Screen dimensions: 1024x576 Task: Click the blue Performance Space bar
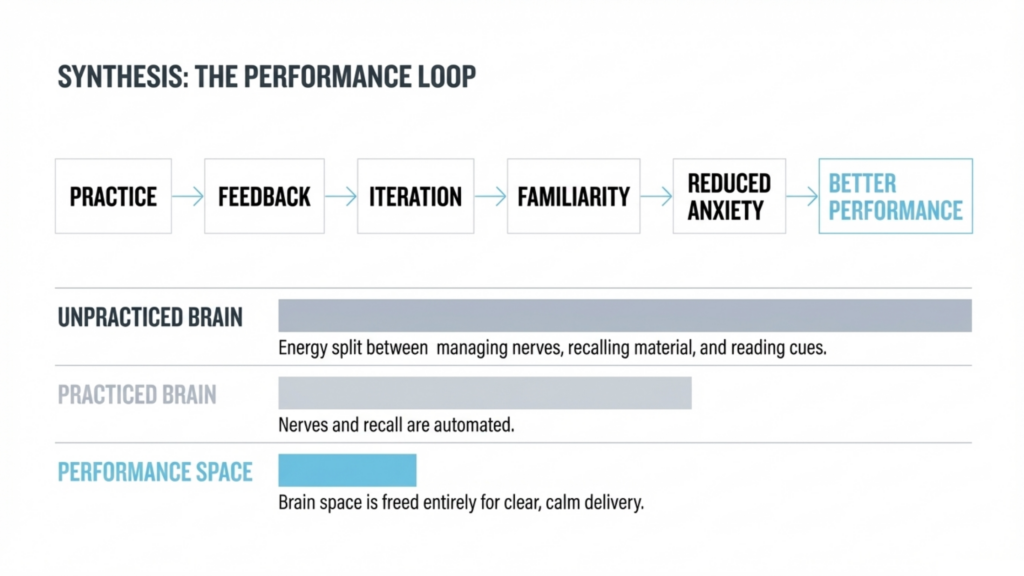(347, 470)
